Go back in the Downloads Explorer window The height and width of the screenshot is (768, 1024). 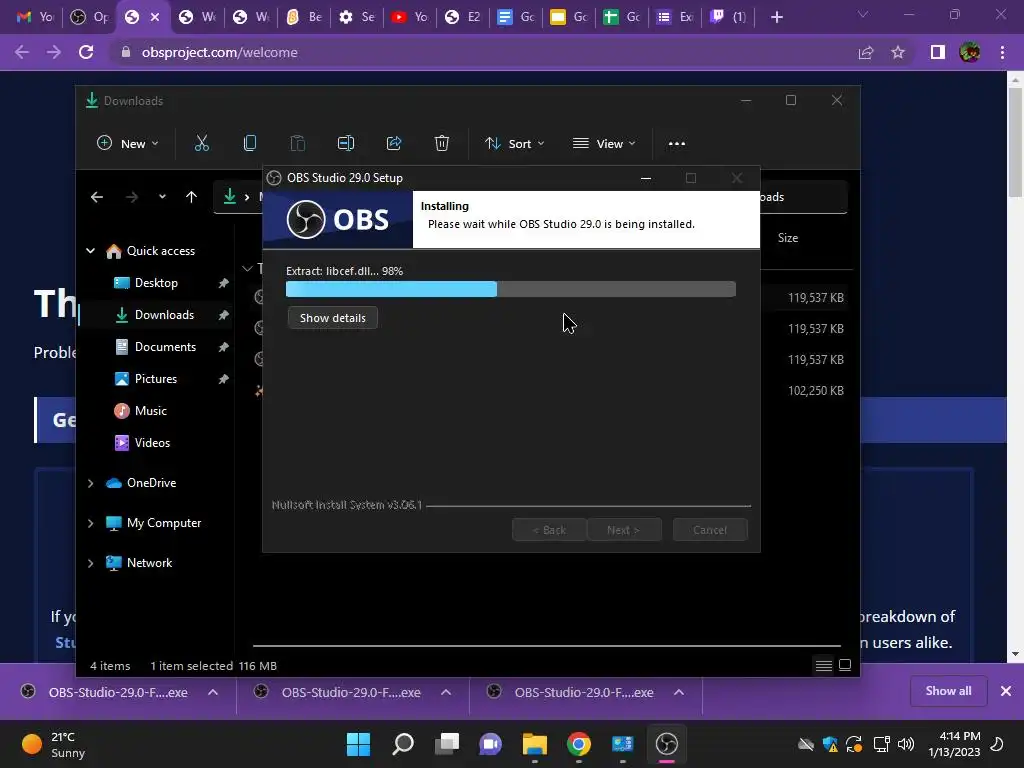(97, 197)
